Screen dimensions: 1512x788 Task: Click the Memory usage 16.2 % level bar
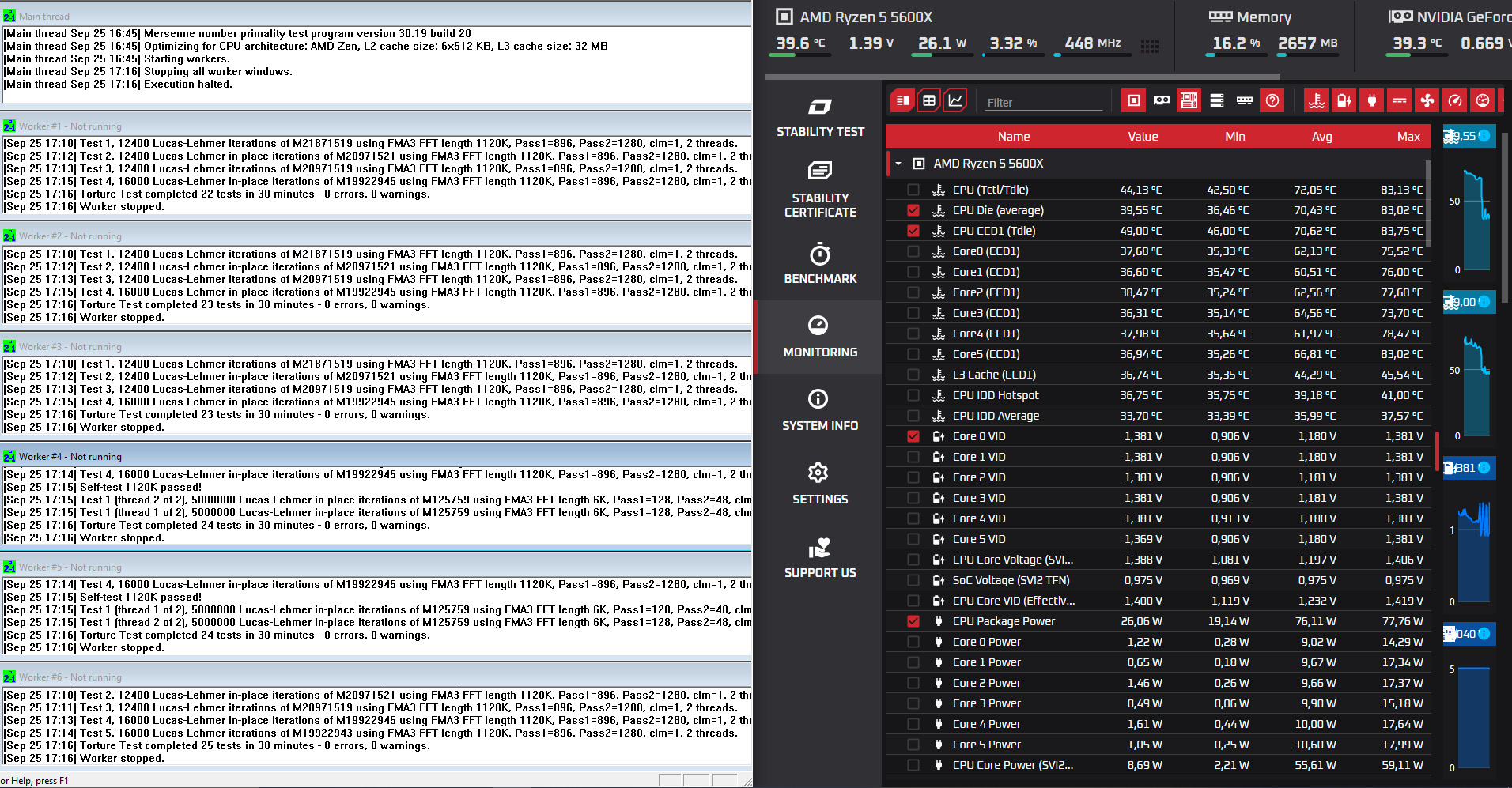pos(1236,55)
